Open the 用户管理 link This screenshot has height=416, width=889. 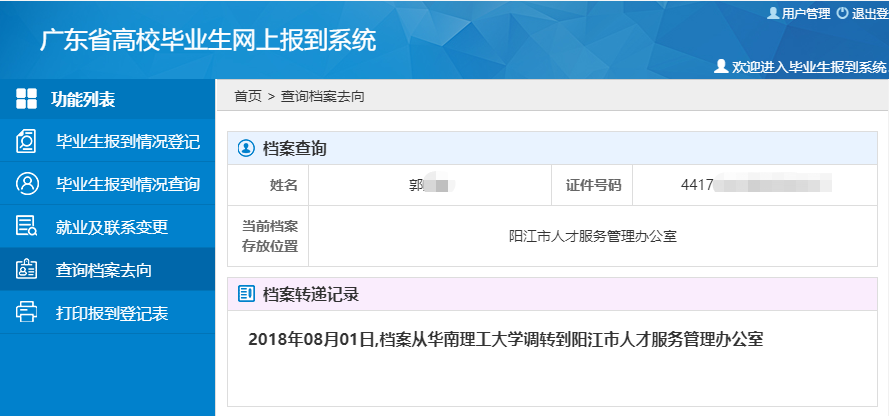[x=805, y=13]
